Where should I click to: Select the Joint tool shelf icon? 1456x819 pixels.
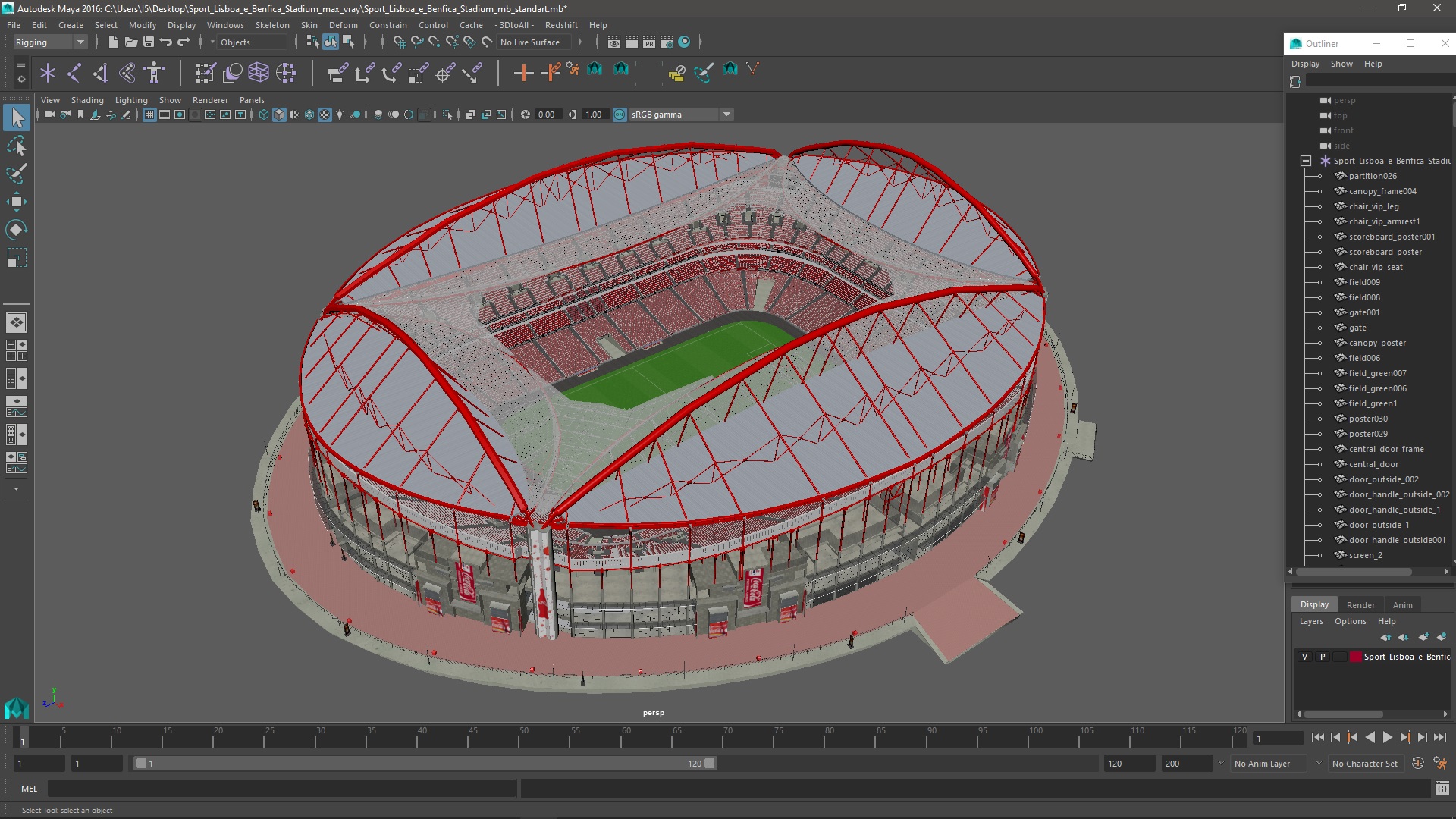(74, 73)
